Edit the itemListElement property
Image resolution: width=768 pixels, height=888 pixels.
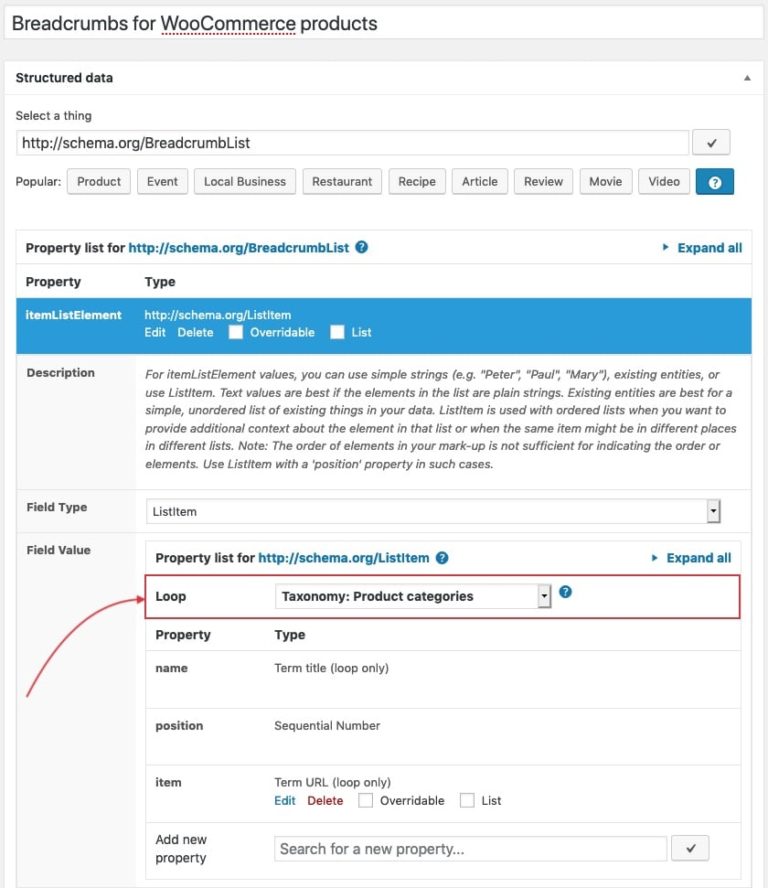click(x=155, y=332)
